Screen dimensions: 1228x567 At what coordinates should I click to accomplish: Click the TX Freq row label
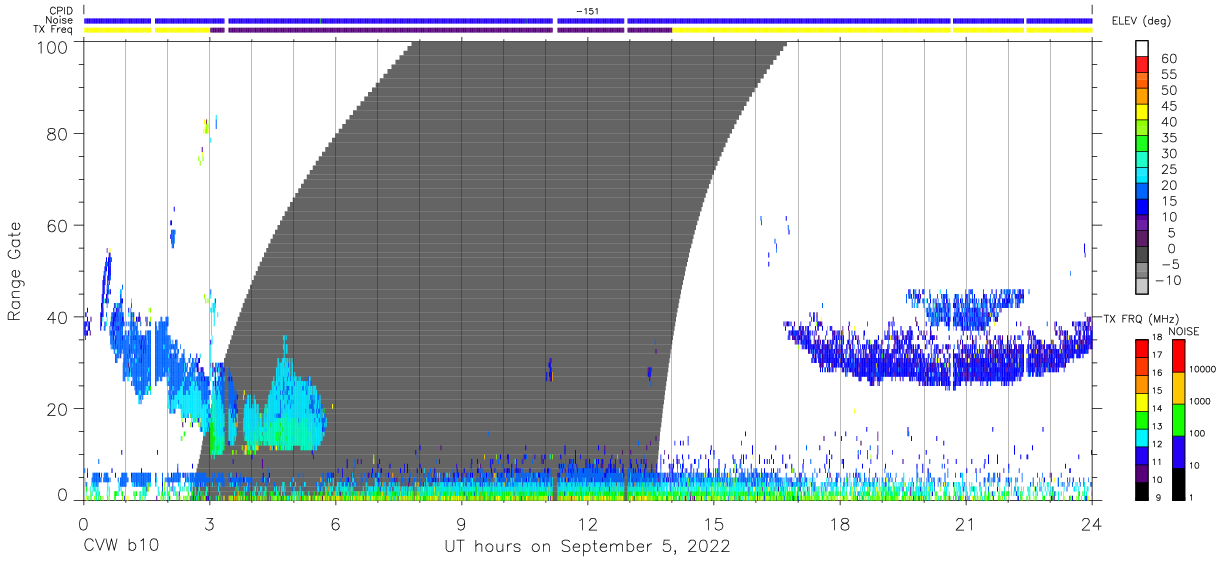click(54, 29)
